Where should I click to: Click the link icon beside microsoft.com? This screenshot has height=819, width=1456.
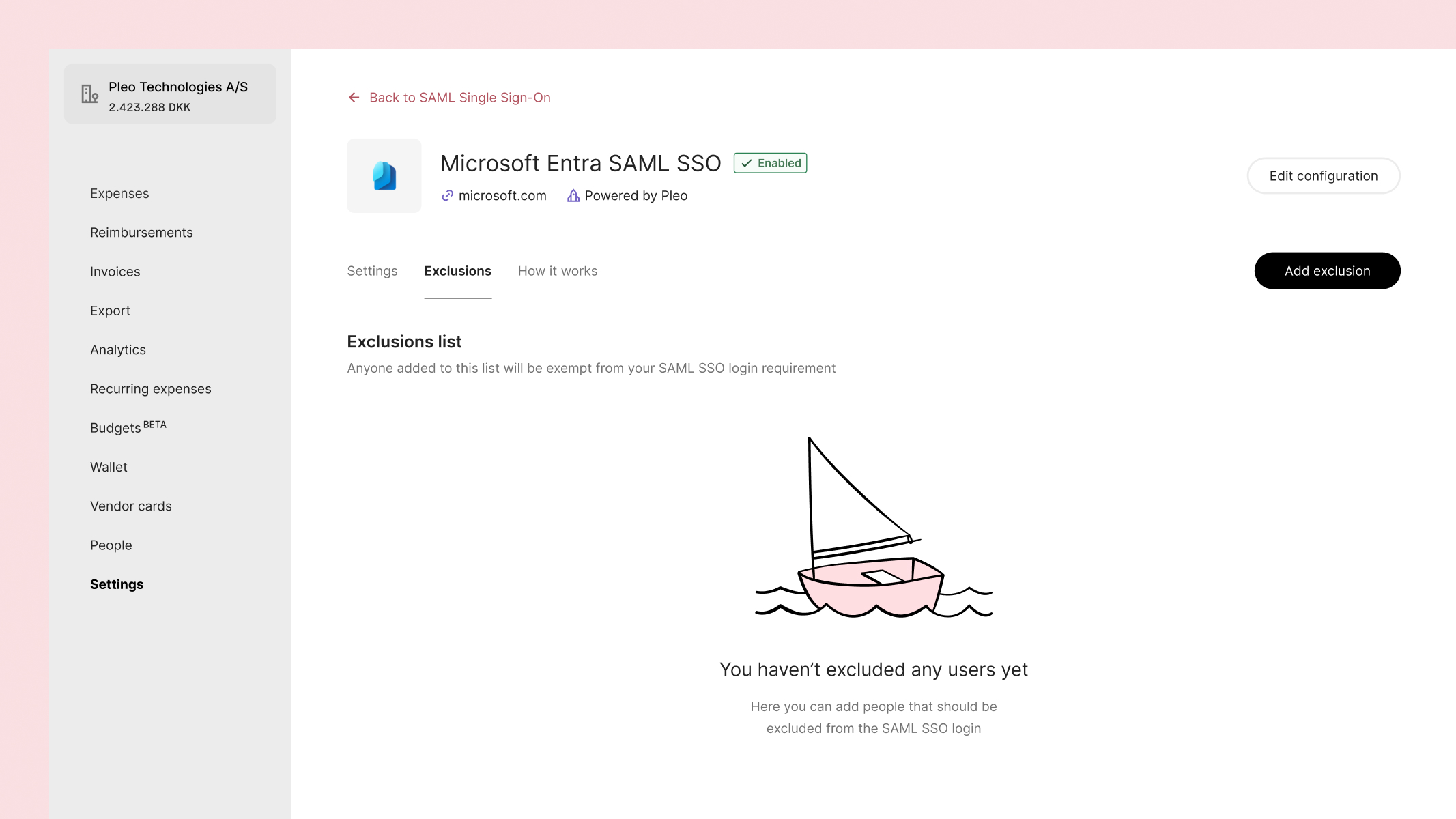point(447,196)
